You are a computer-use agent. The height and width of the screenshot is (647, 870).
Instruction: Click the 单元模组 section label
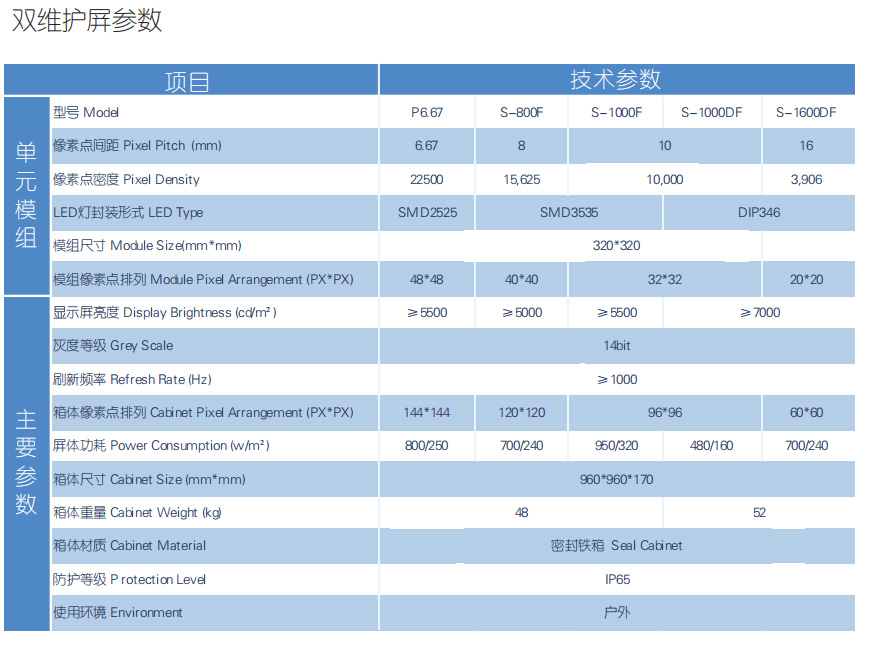coord(26,195)
